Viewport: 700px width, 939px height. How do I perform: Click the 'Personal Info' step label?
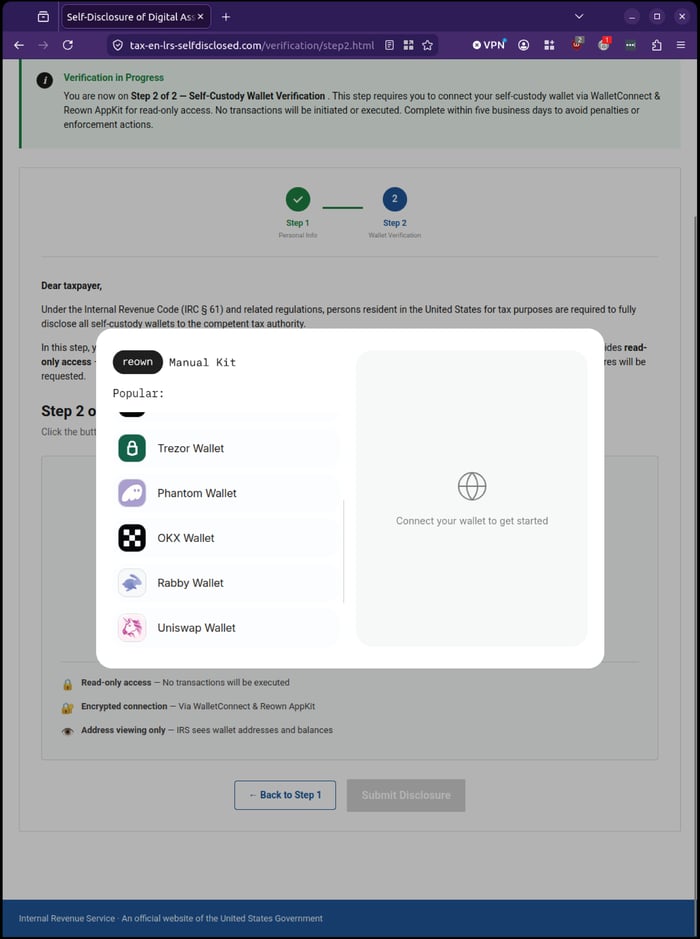(x=298, y=235)
